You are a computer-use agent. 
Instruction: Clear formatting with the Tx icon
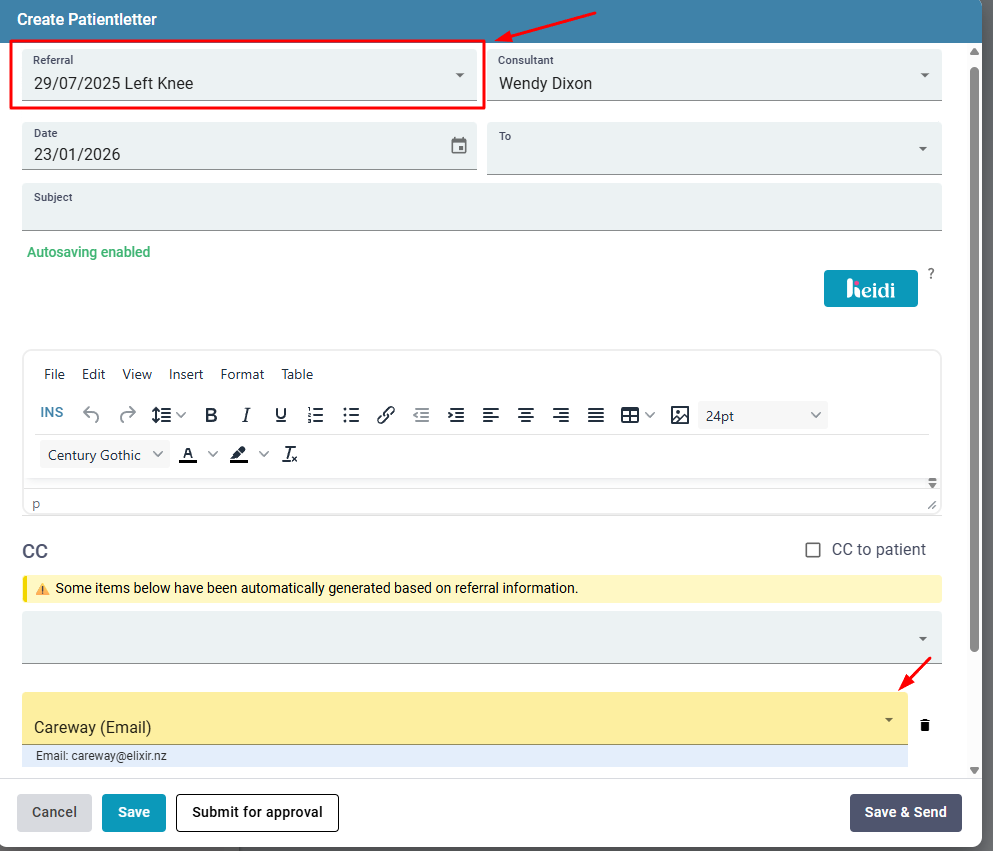click(290, 454)
